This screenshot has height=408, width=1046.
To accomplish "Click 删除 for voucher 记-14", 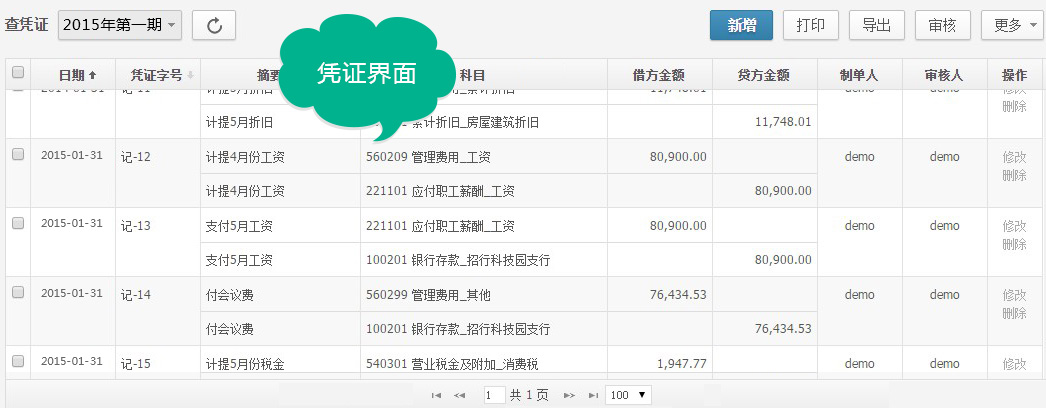I will [x=1014, y=313].
